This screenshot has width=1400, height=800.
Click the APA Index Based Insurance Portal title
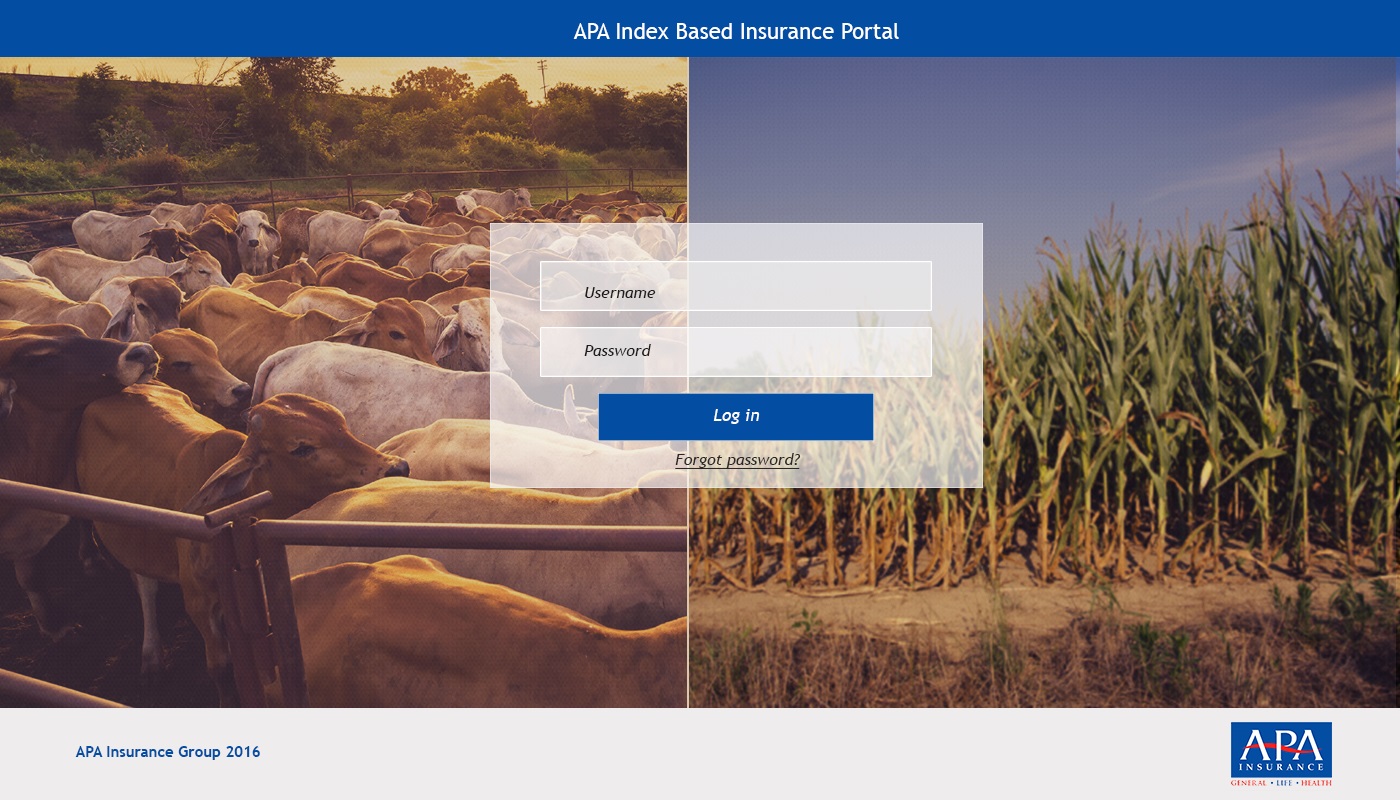click(x=736, y=31)
